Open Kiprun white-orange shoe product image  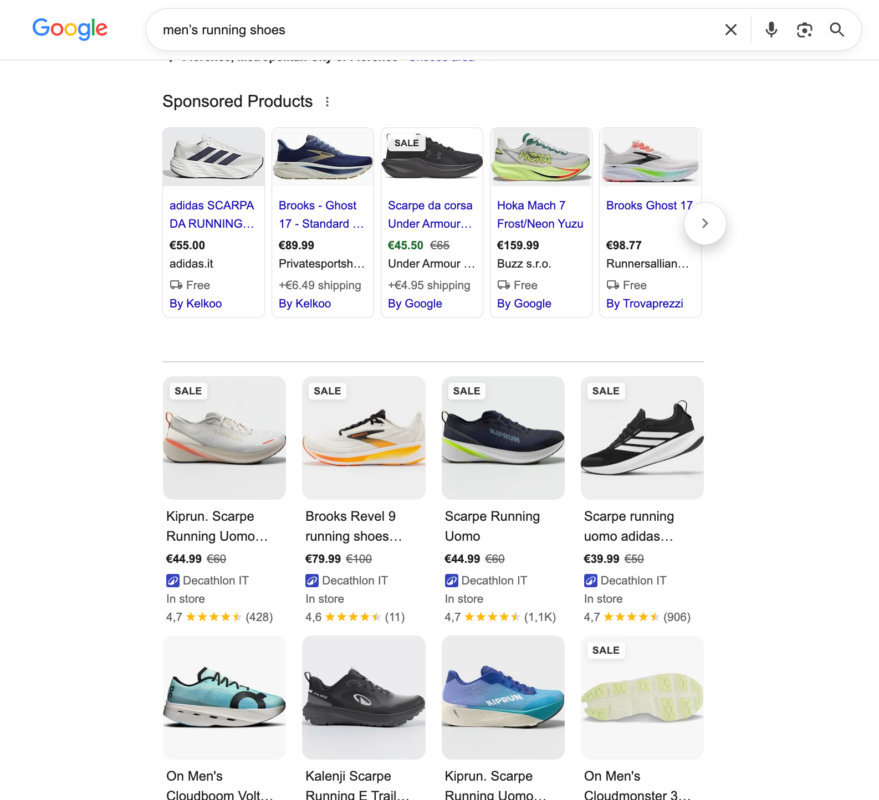pyautogui.click(x=224, y=438)
